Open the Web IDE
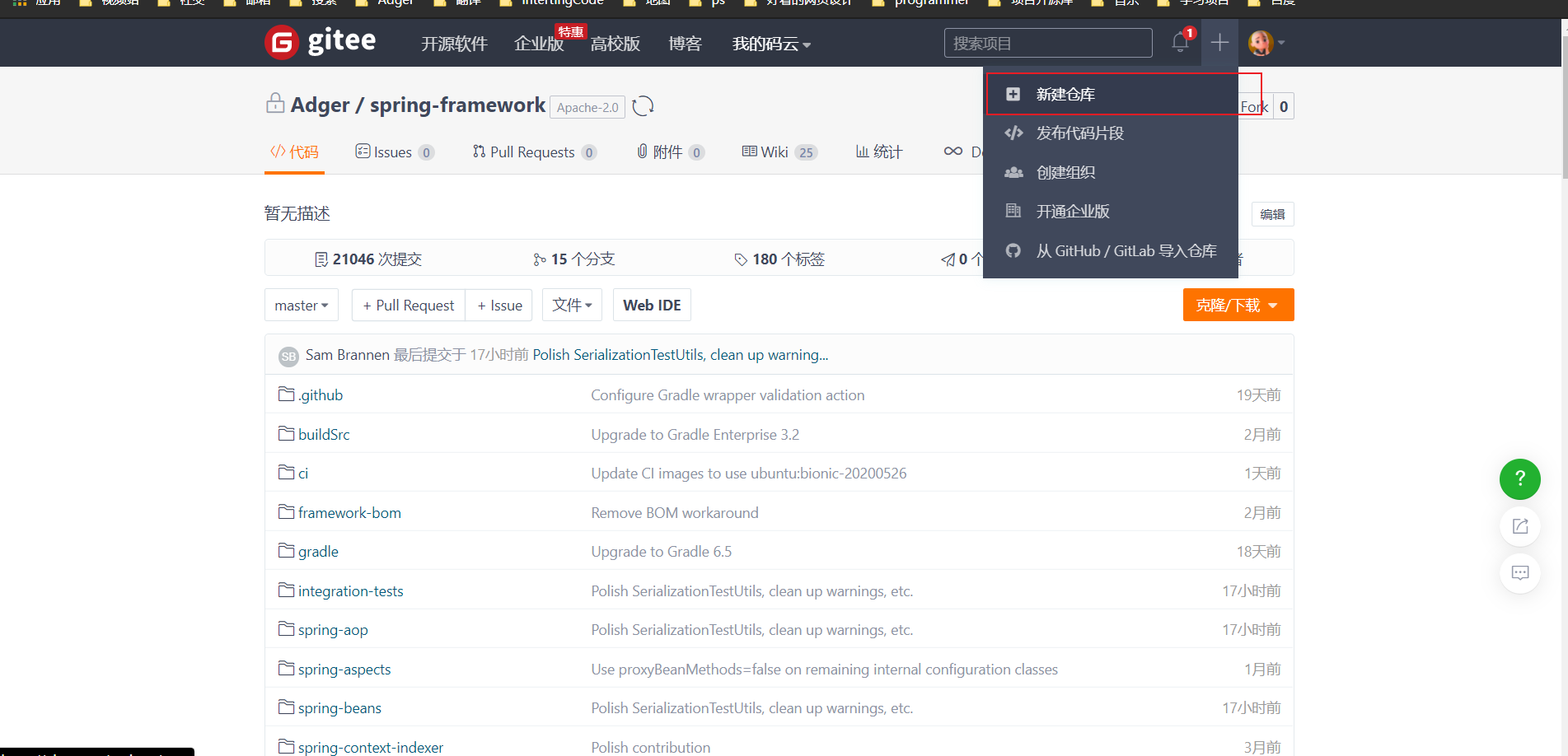This screenshot has height=756, width=1568. (x=652, y=306)
